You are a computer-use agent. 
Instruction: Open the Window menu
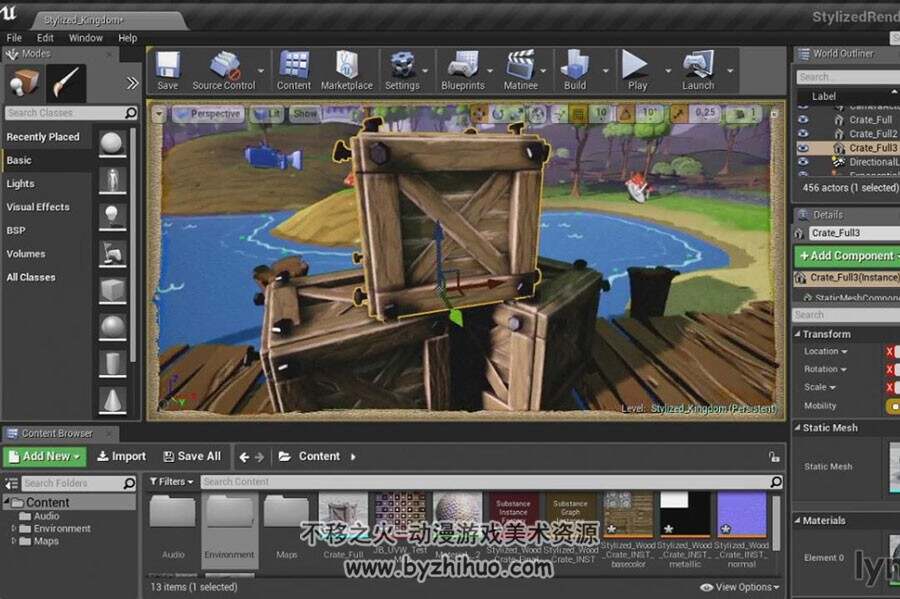[86, 38]
